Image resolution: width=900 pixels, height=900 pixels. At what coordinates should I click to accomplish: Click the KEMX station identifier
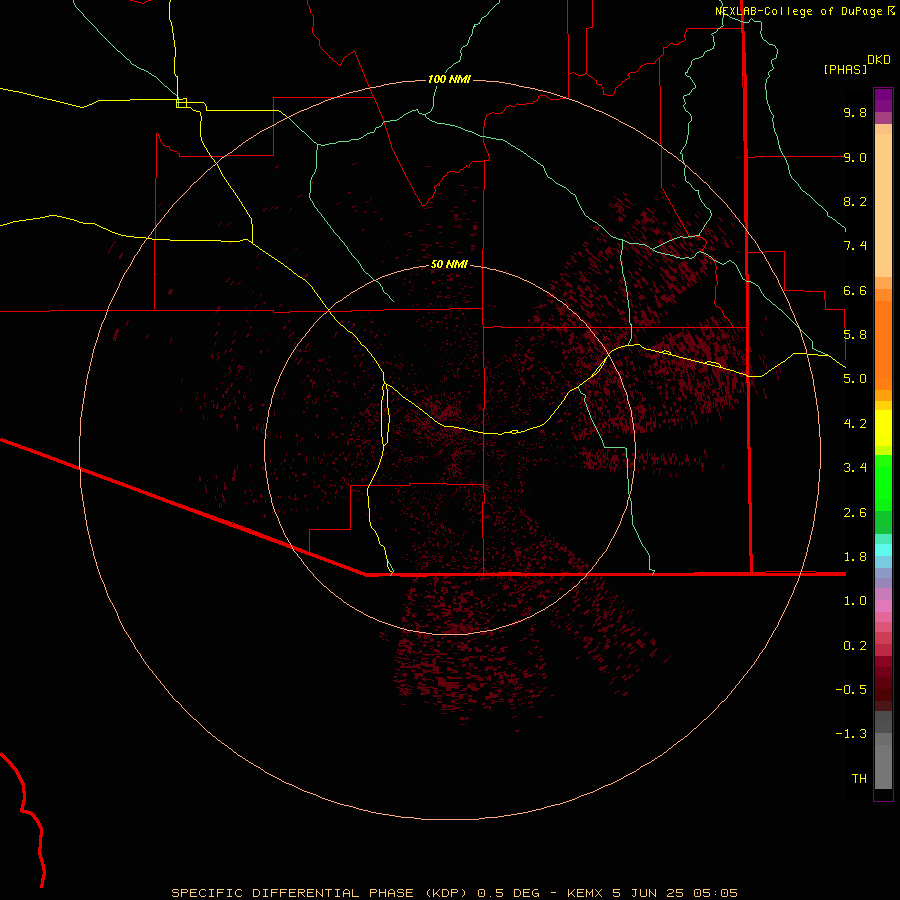[585, 893]
